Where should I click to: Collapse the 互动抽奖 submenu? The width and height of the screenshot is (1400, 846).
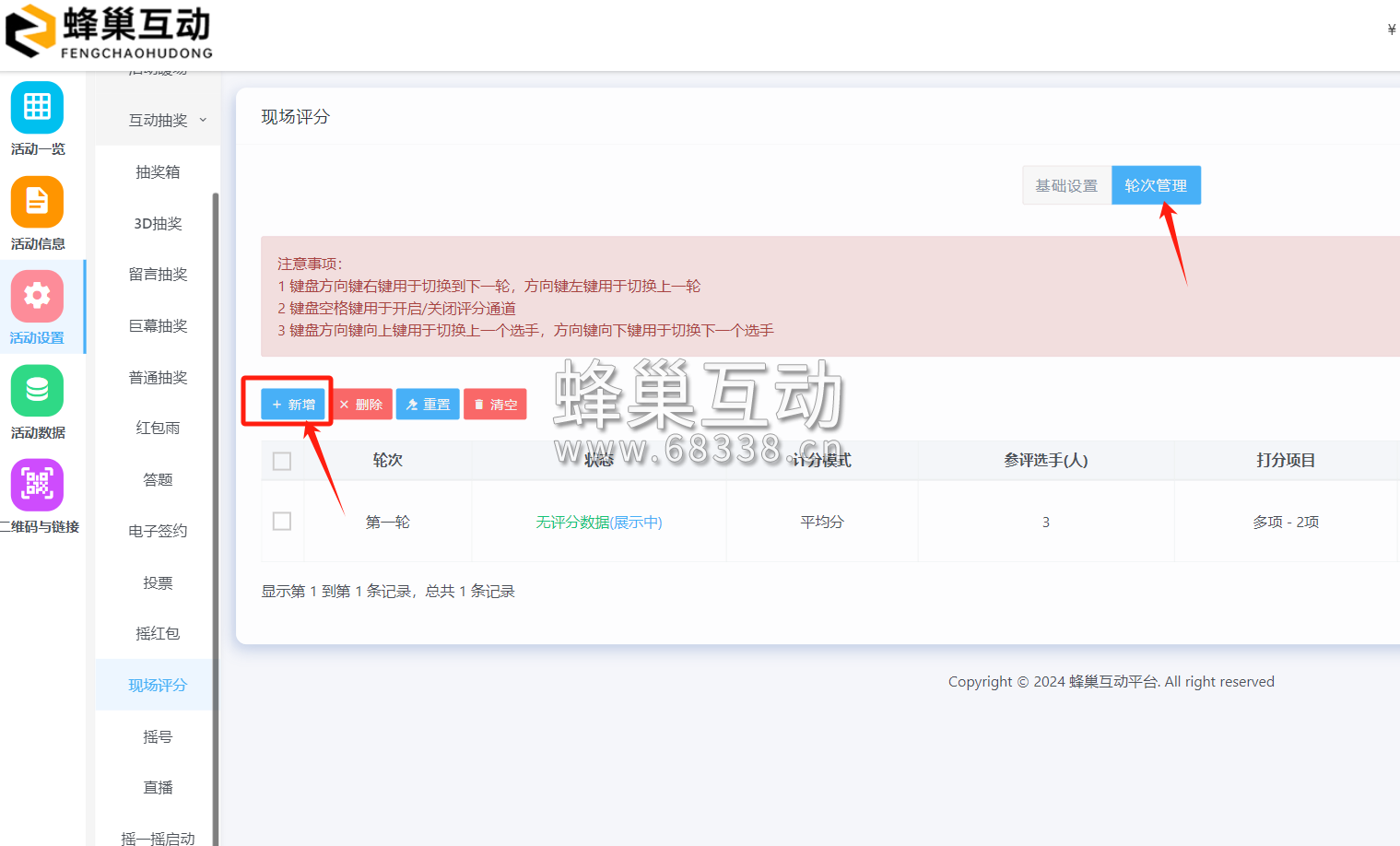(x=158, y=120)
